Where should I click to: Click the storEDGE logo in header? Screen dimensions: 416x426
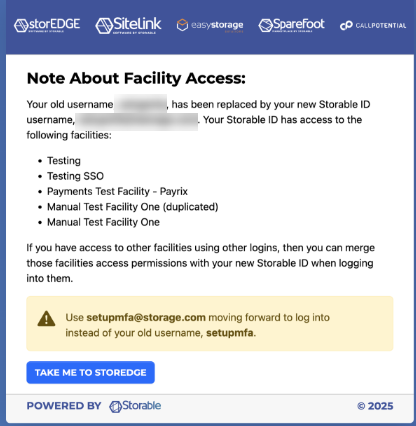(47, 25)
